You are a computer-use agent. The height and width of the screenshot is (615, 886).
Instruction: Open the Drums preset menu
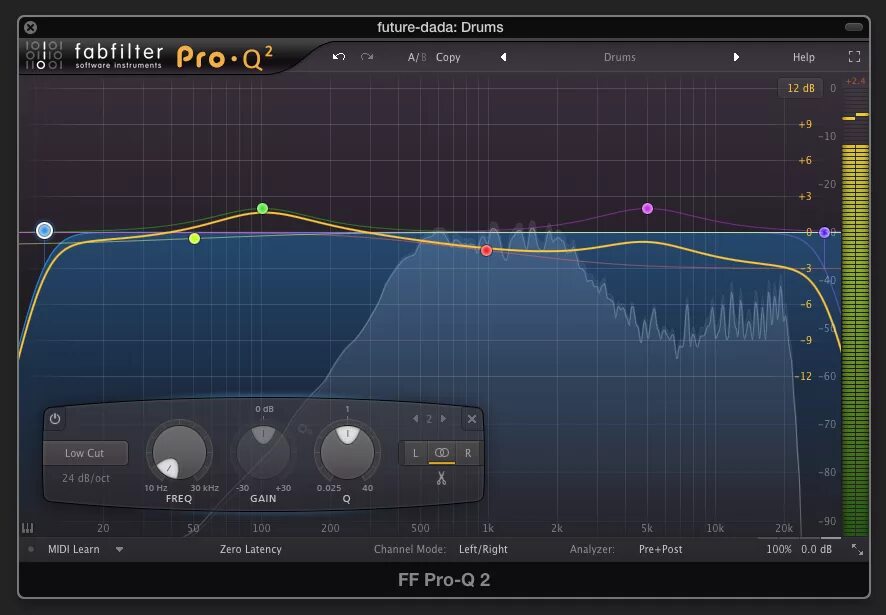[620, 57]
